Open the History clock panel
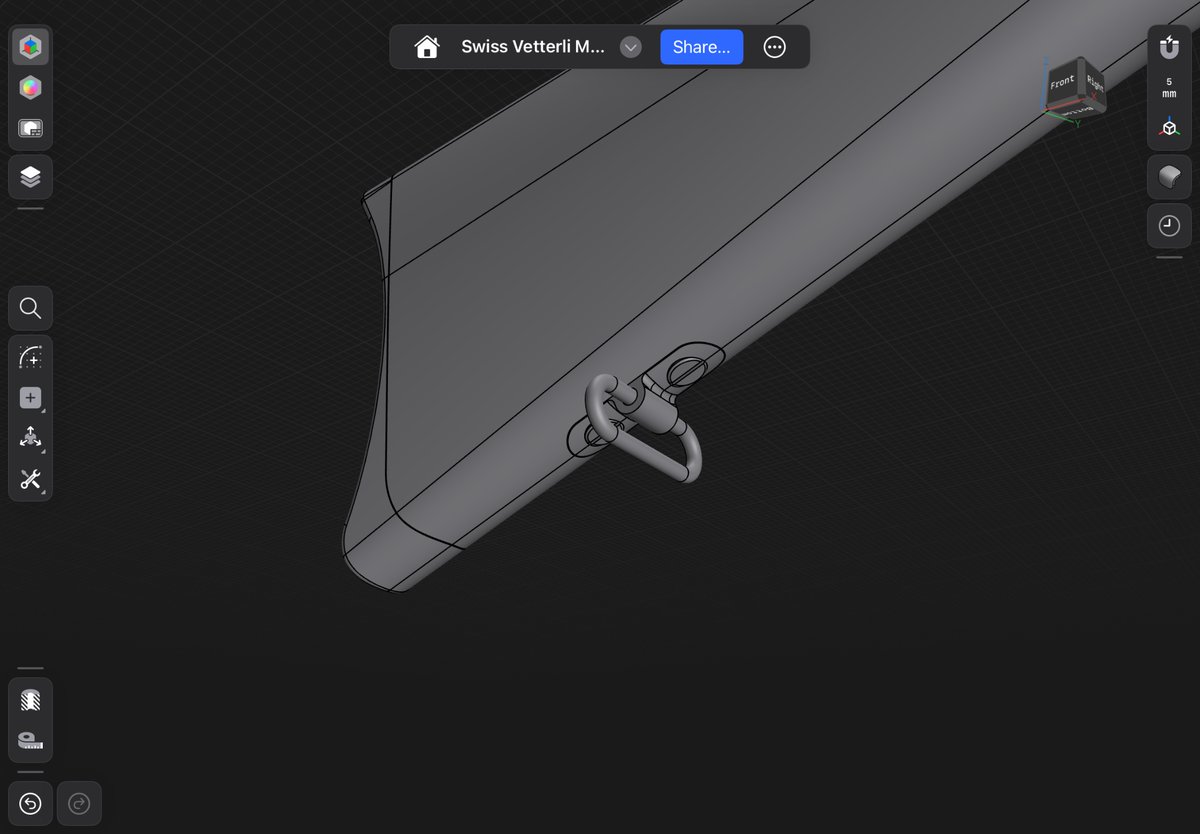The height and width of the screenshot is (834, 1200). coord(1169,226)
